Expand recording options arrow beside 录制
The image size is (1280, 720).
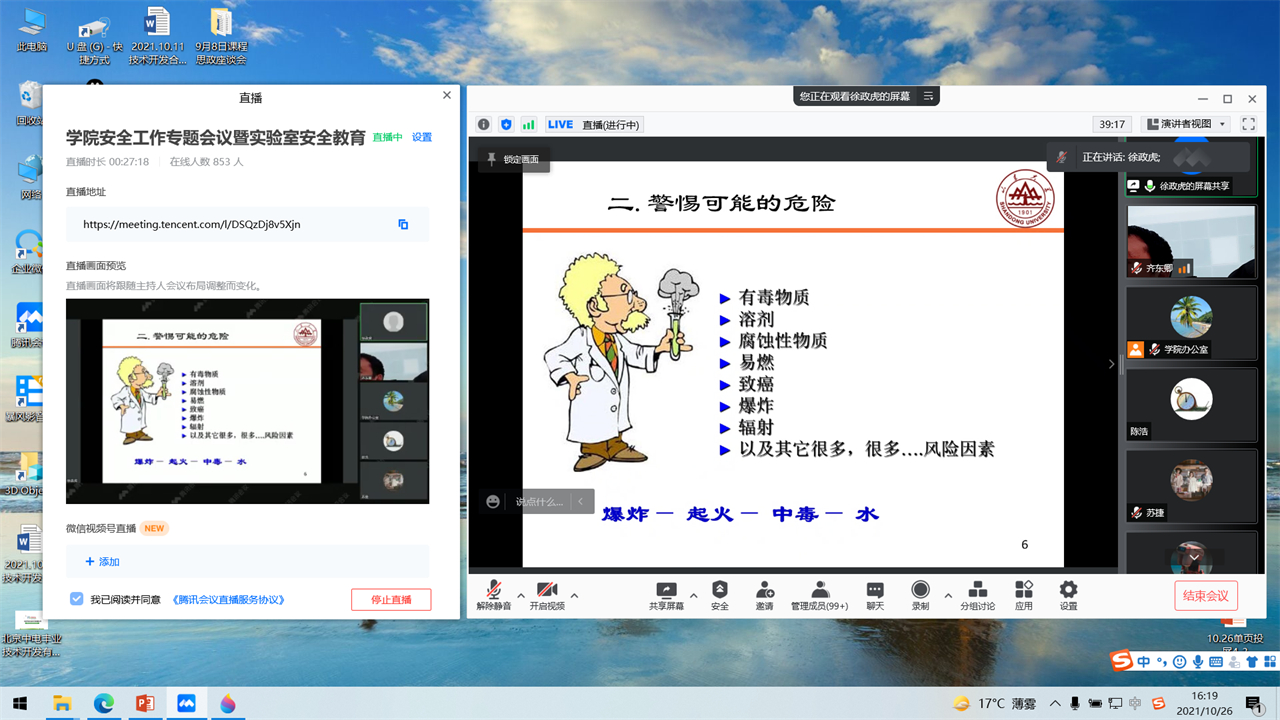pos(948,596)
